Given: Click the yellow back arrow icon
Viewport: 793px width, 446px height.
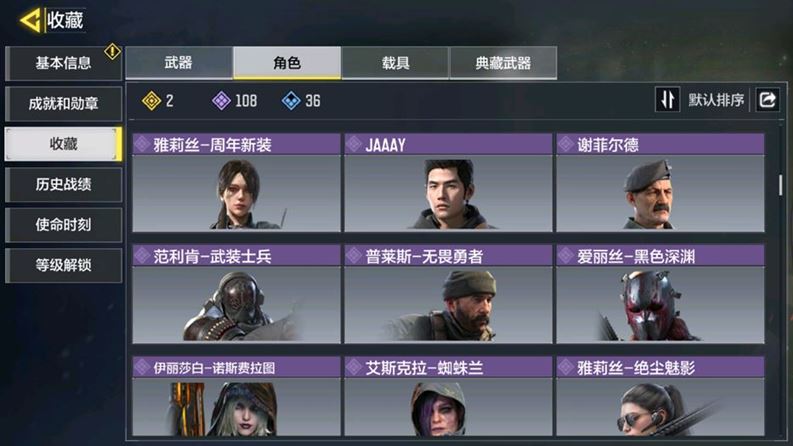Looking at the screenshot, I should point(30,20).
